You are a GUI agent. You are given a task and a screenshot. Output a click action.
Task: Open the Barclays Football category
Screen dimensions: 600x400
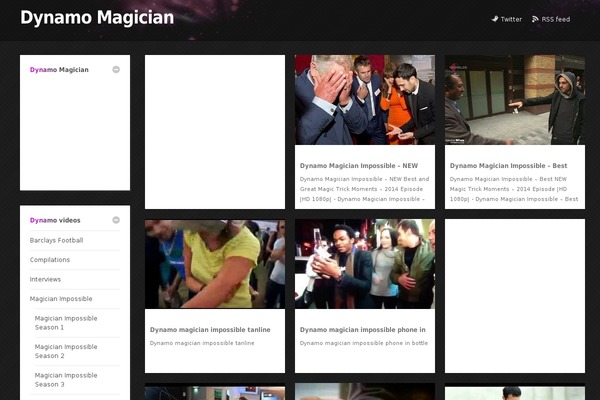click(56, 240)
